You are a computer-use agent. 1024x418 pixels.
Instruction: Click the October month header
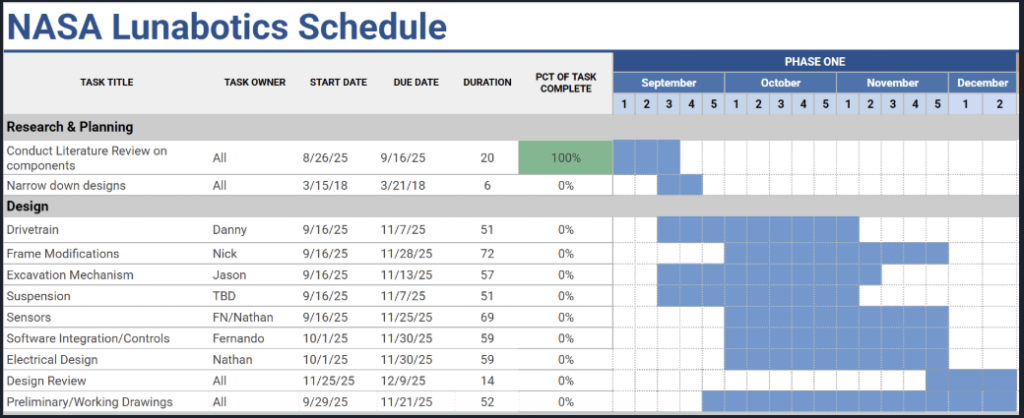click(x=780, y=83)
